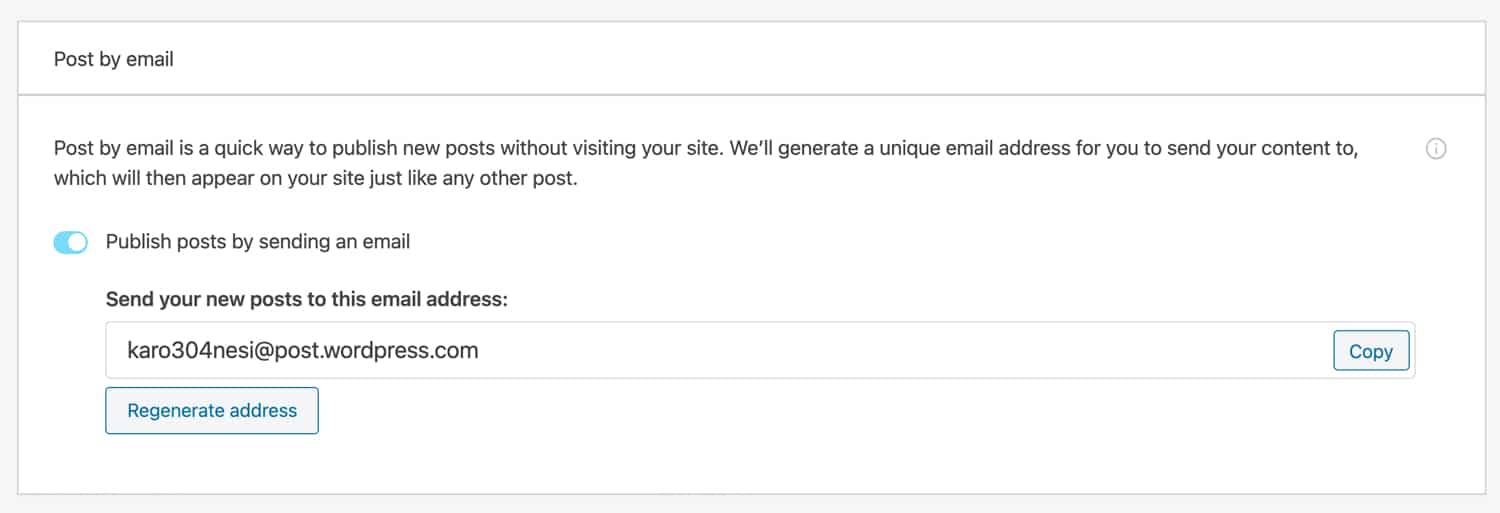This screenshot has width=1500, height=513.
Task: Click the karo304nesi@post.wordpress.com address text
Action: click(303, 351)
